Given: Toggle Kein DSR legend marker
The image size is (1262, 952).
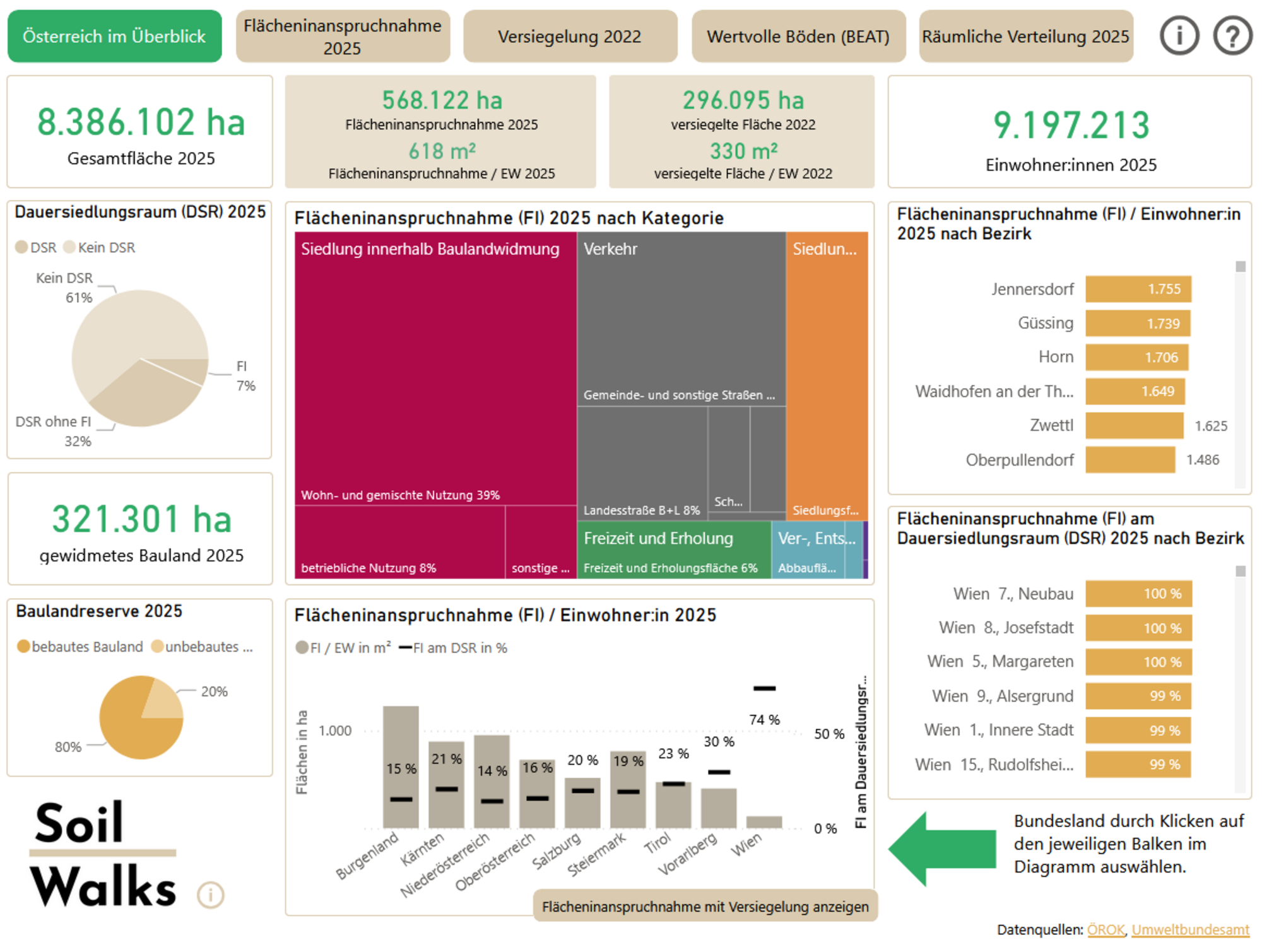Looking at the screenshot, I should point(69,247).
